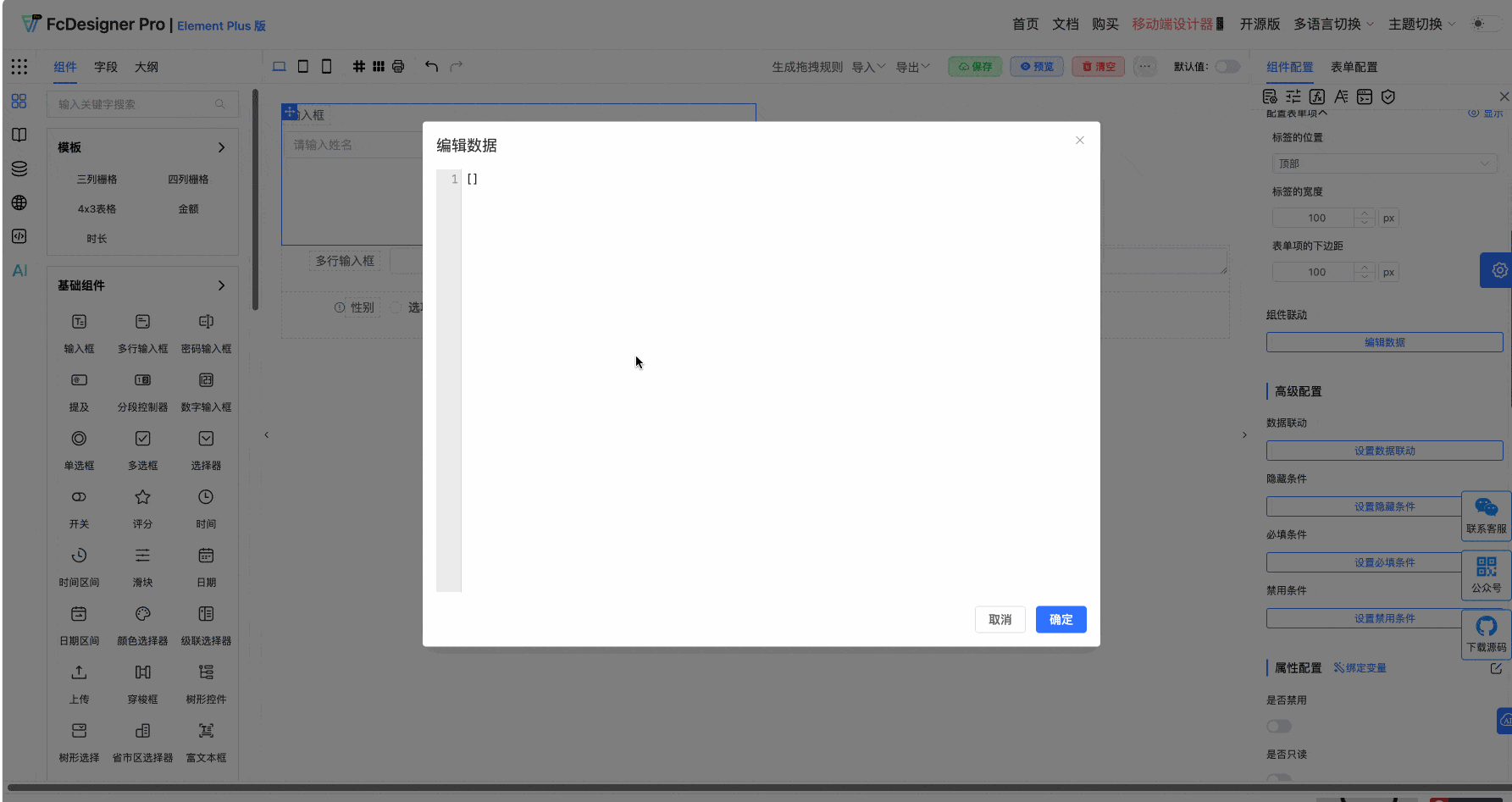The width and height of the screenshot is (1512, 802).
Task: Open the fx function icon in right panel
Action: click(x=1317, y=97)
